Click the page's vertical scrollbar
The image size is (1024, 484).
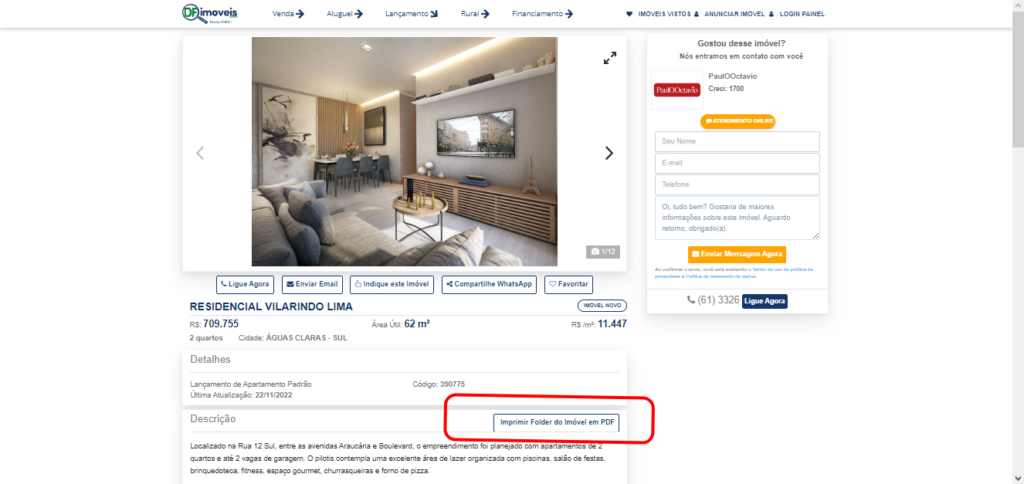[1017, 242]
